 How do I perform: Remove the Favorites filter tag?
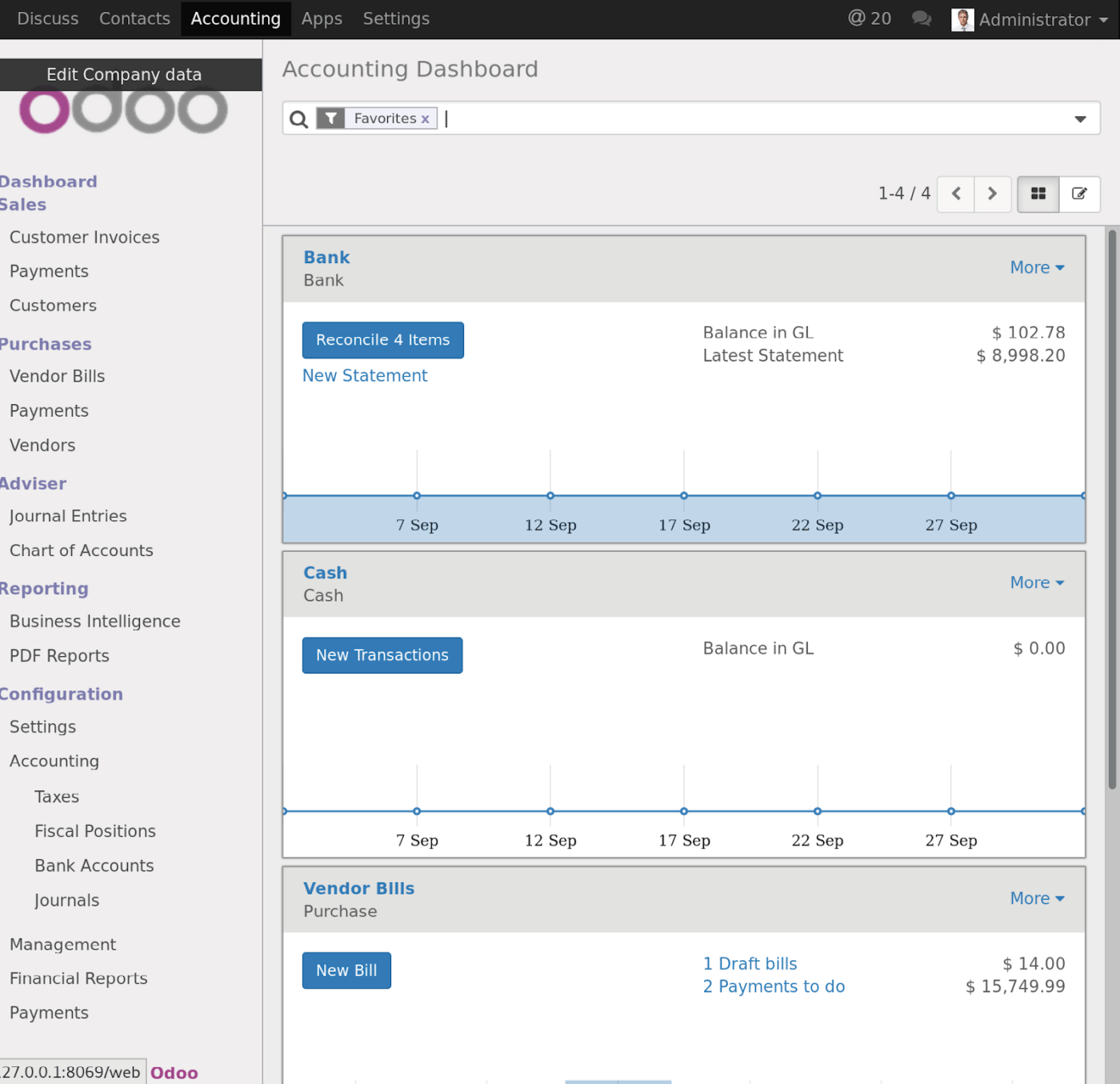tap(425, 118)
